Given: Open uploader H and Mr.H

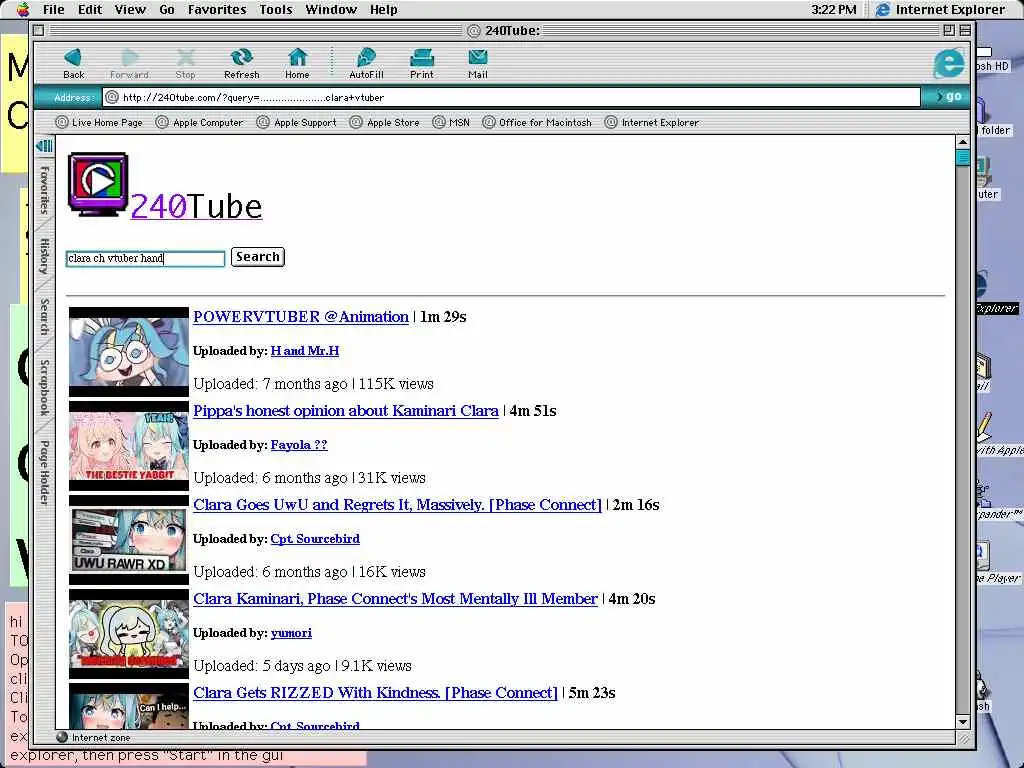Looking at the screenshot, I should 305,351.
